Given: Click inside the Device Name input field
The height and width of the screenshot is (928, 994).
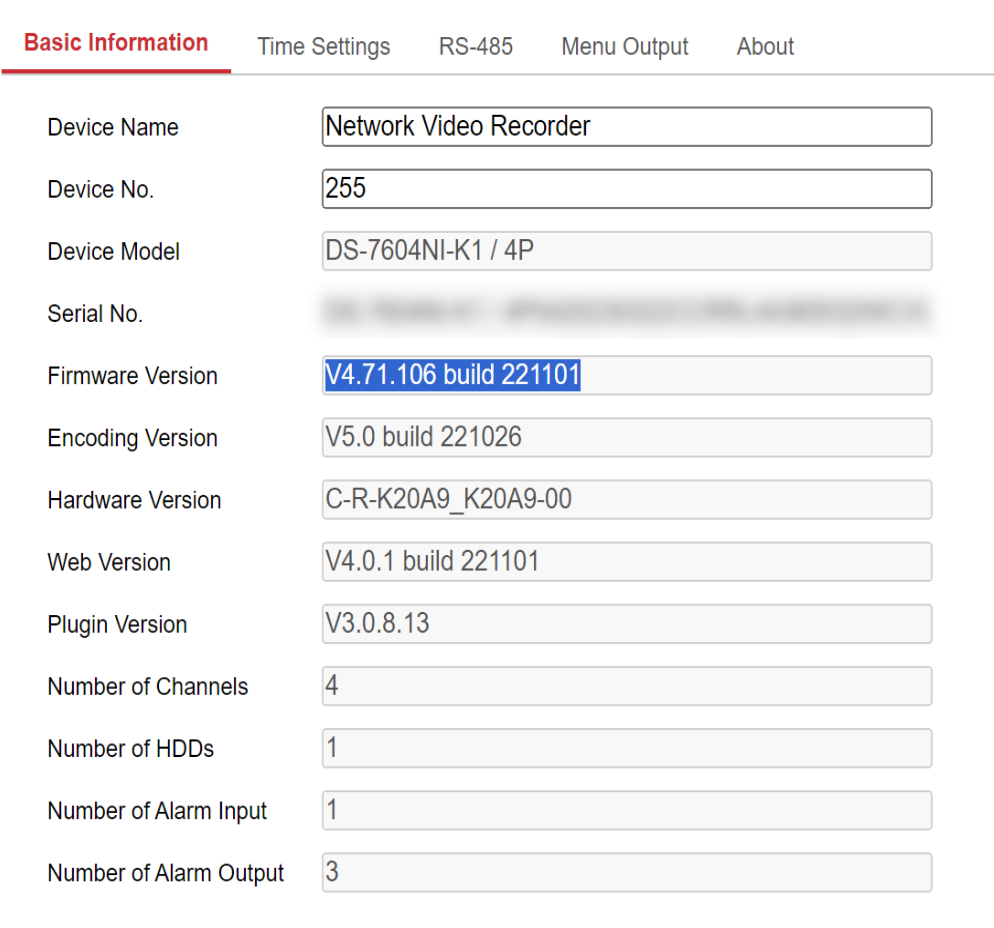Looking at the screenshot, I should (626, 127).
